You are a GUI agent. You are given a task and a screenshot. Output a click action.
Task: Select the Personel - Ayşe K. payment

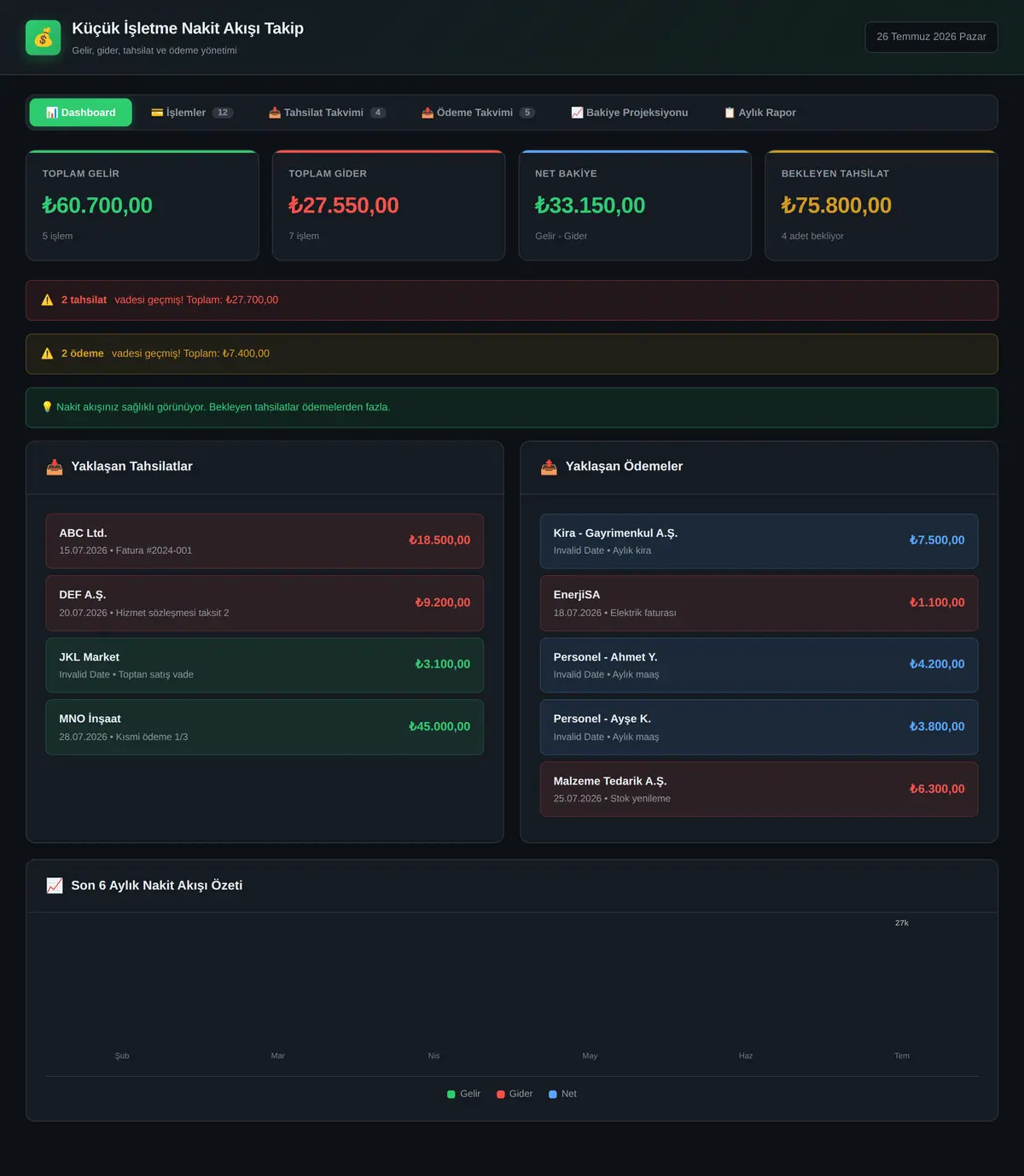(759, 727)
